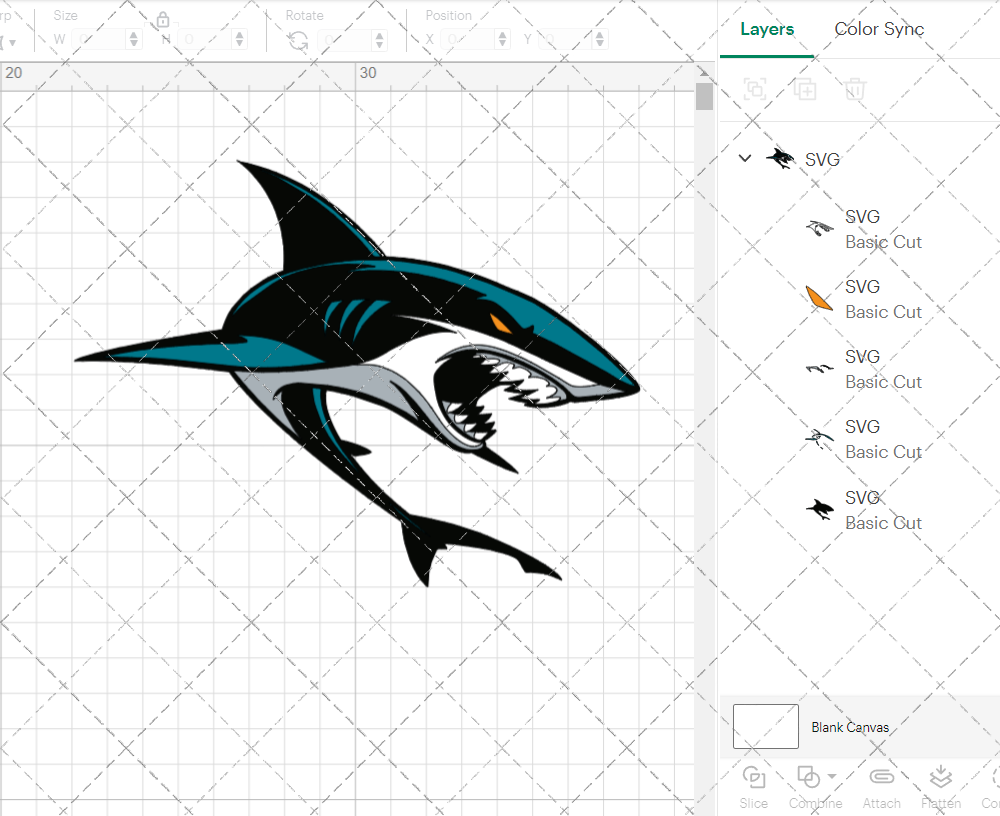This screenshot has height=816, width=1000.
Task: Click the Height stepper arrows
Action: (239, 40)
